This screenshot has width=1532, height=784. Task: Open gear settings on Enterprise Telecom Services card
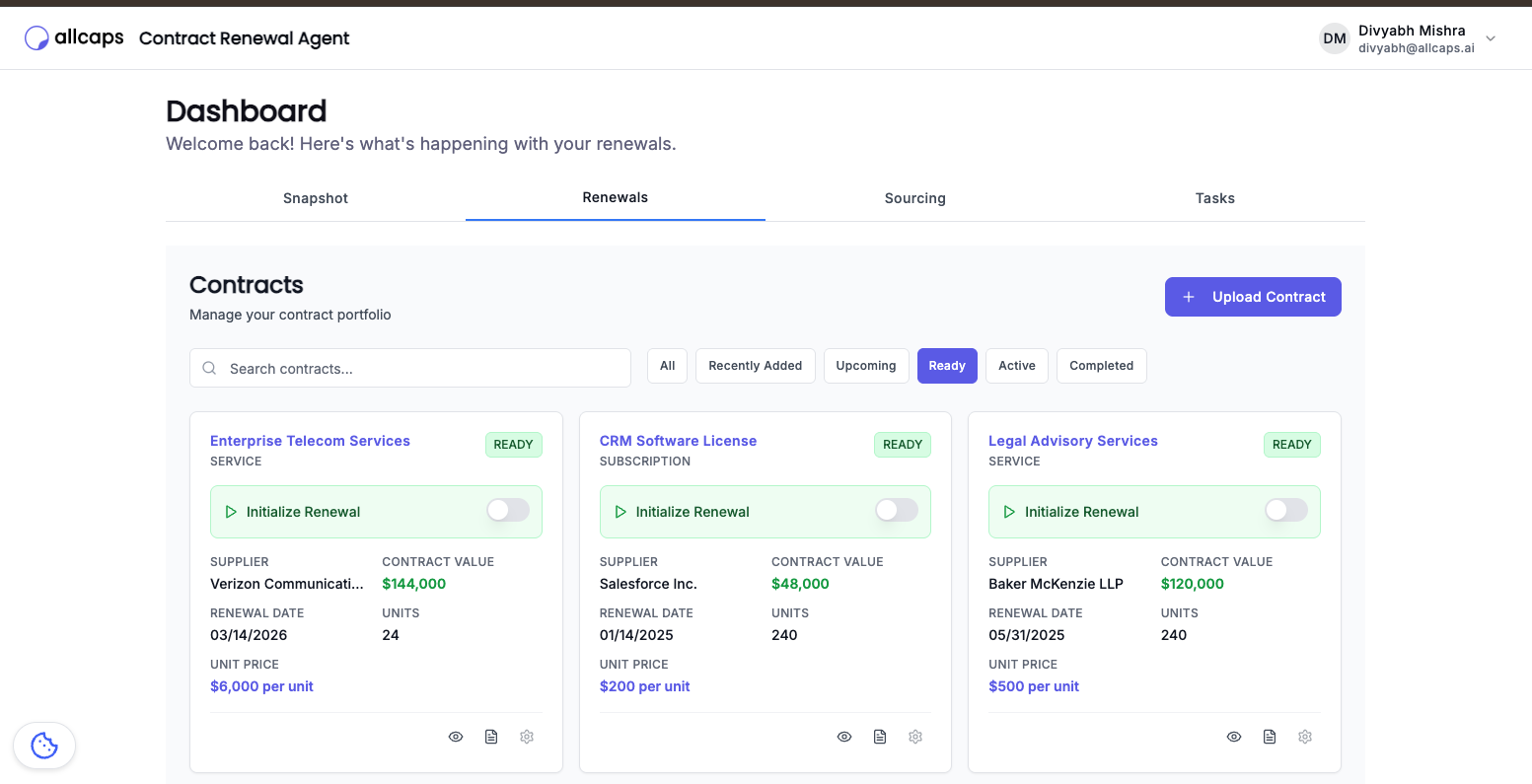527,737
